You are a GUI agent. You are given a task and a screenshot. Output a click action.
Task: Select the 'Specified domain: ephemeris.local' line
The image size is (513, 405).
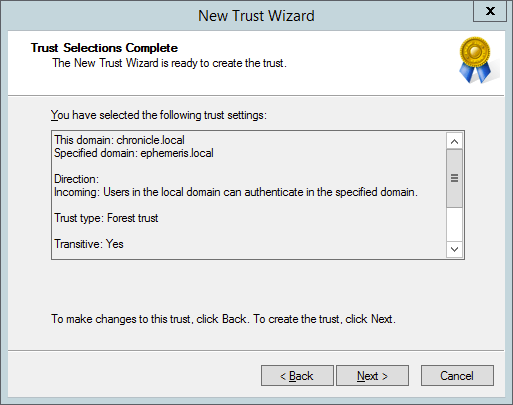[134, 153]
